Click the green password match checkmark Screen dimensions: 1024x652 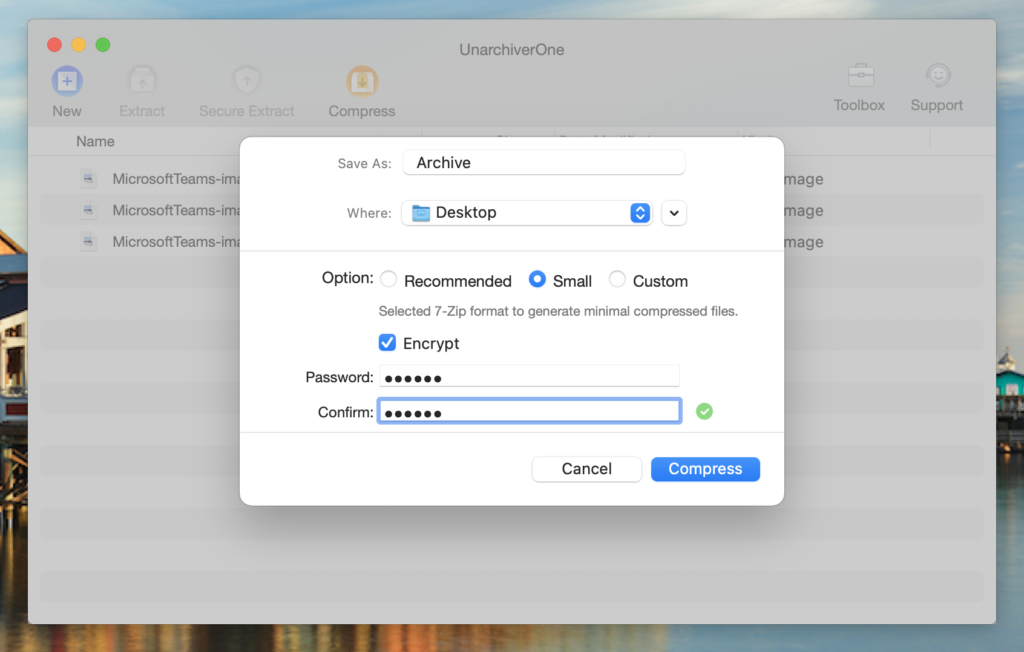point(704,411)
